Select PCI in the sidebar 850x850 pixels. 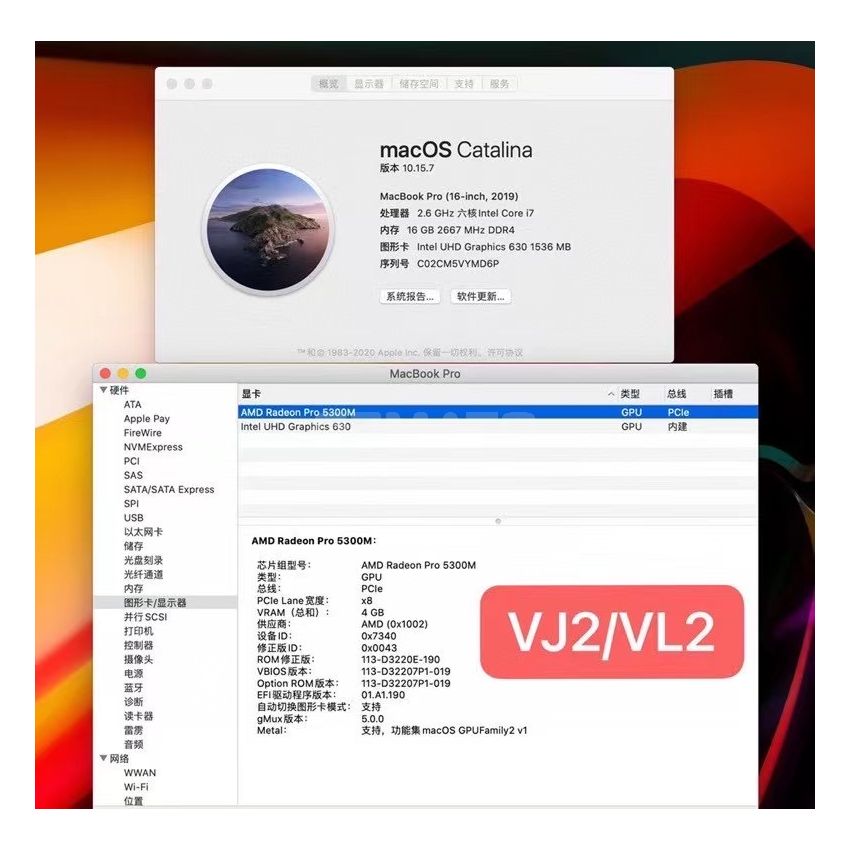(x=132, y=461)
